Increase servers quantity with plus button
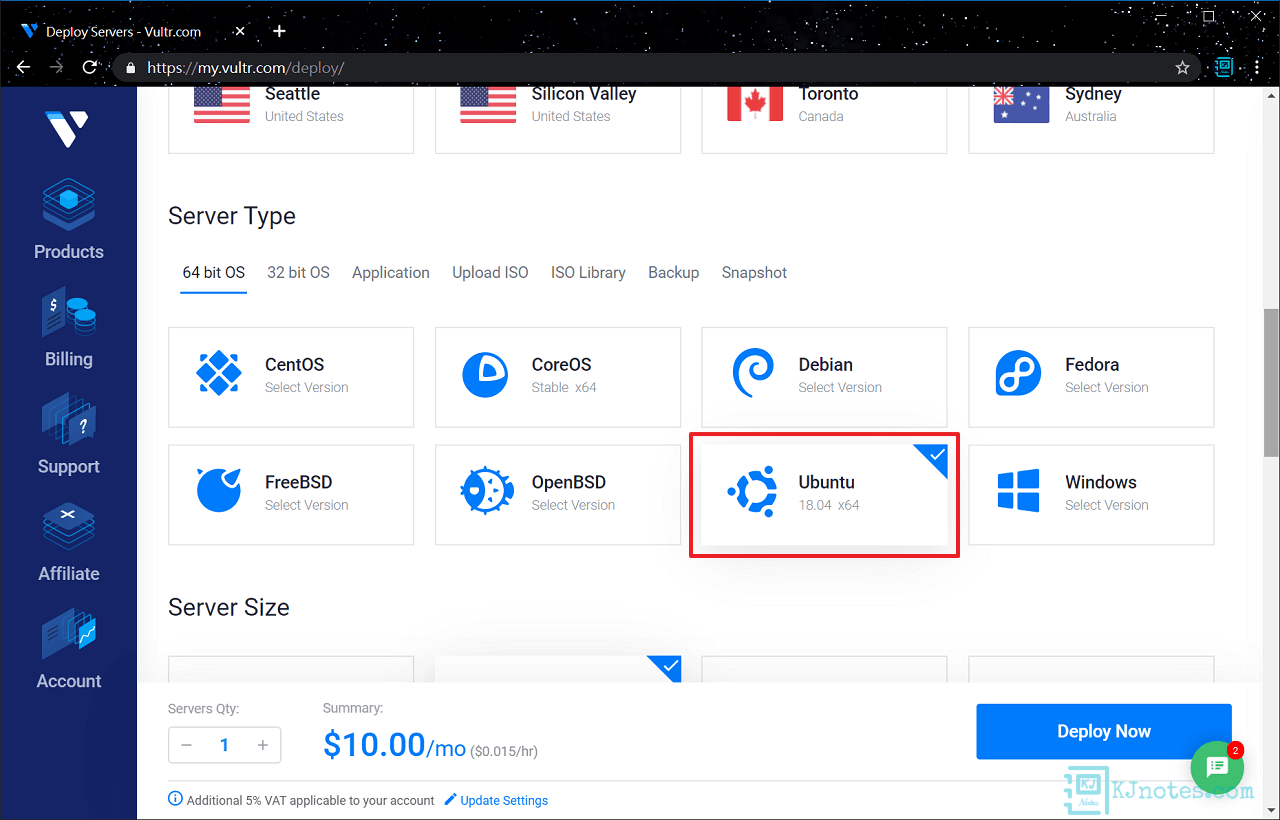Viewport: 1280px width, 820px height. coord(263,745)
